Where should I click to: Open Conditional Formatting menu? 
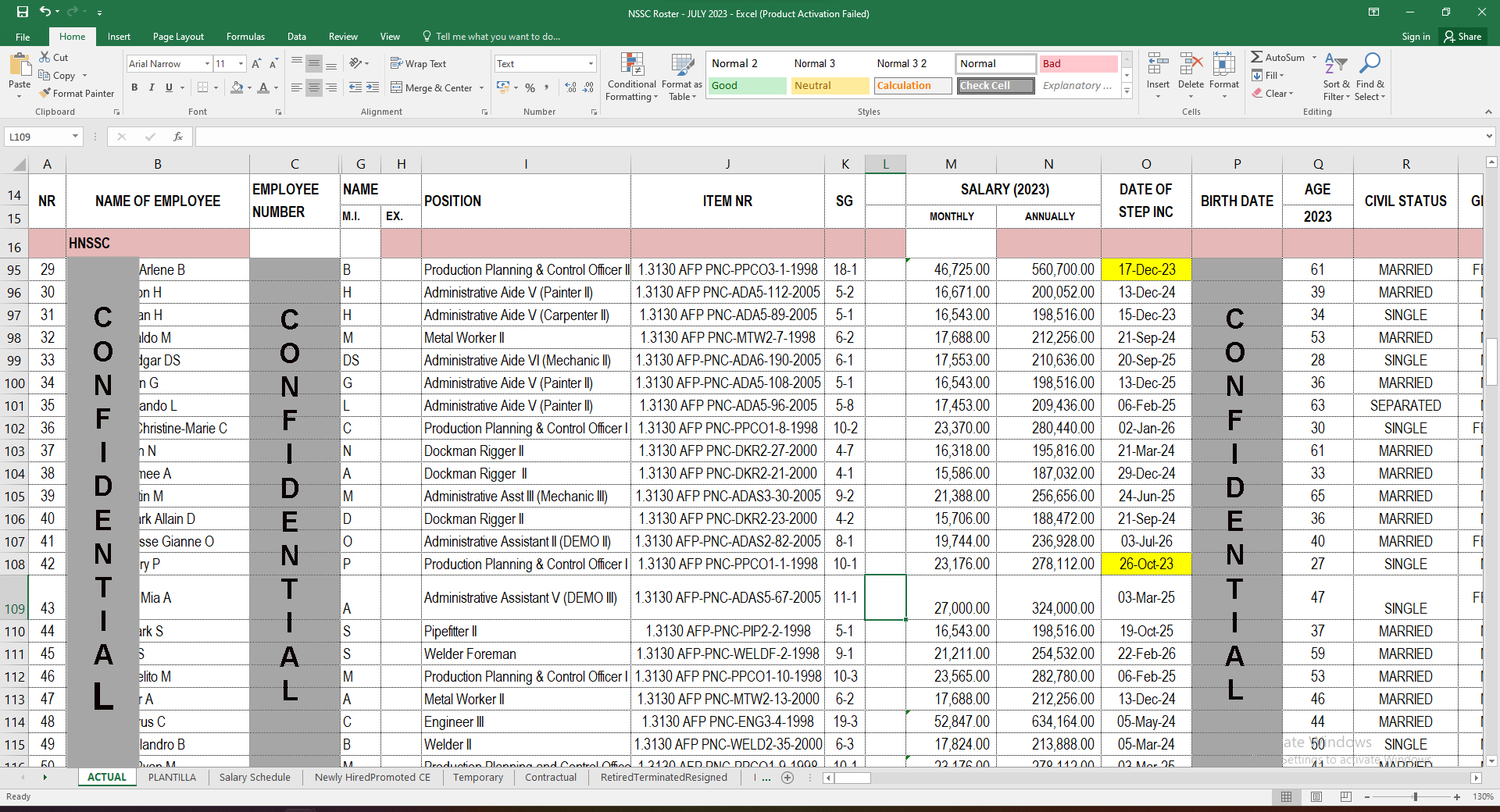point(631,78)
